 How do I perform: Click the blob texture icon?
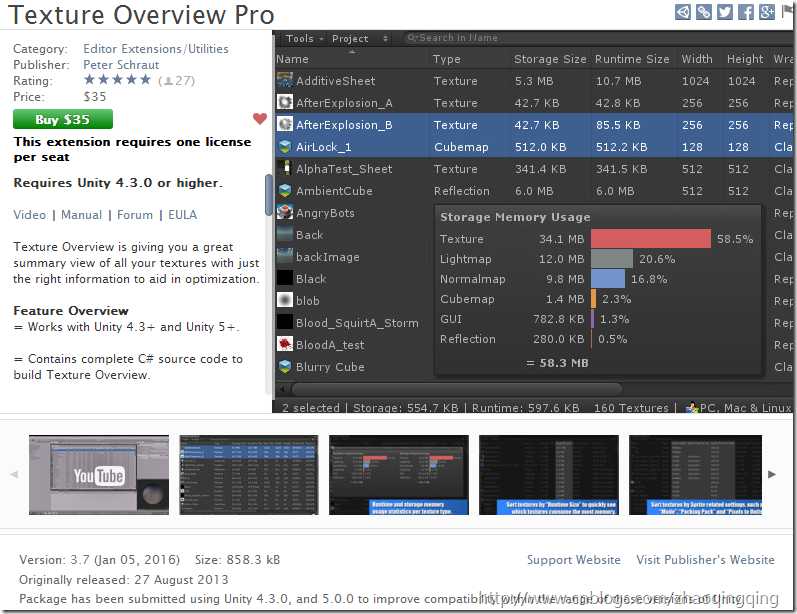(x=285, y=300)
